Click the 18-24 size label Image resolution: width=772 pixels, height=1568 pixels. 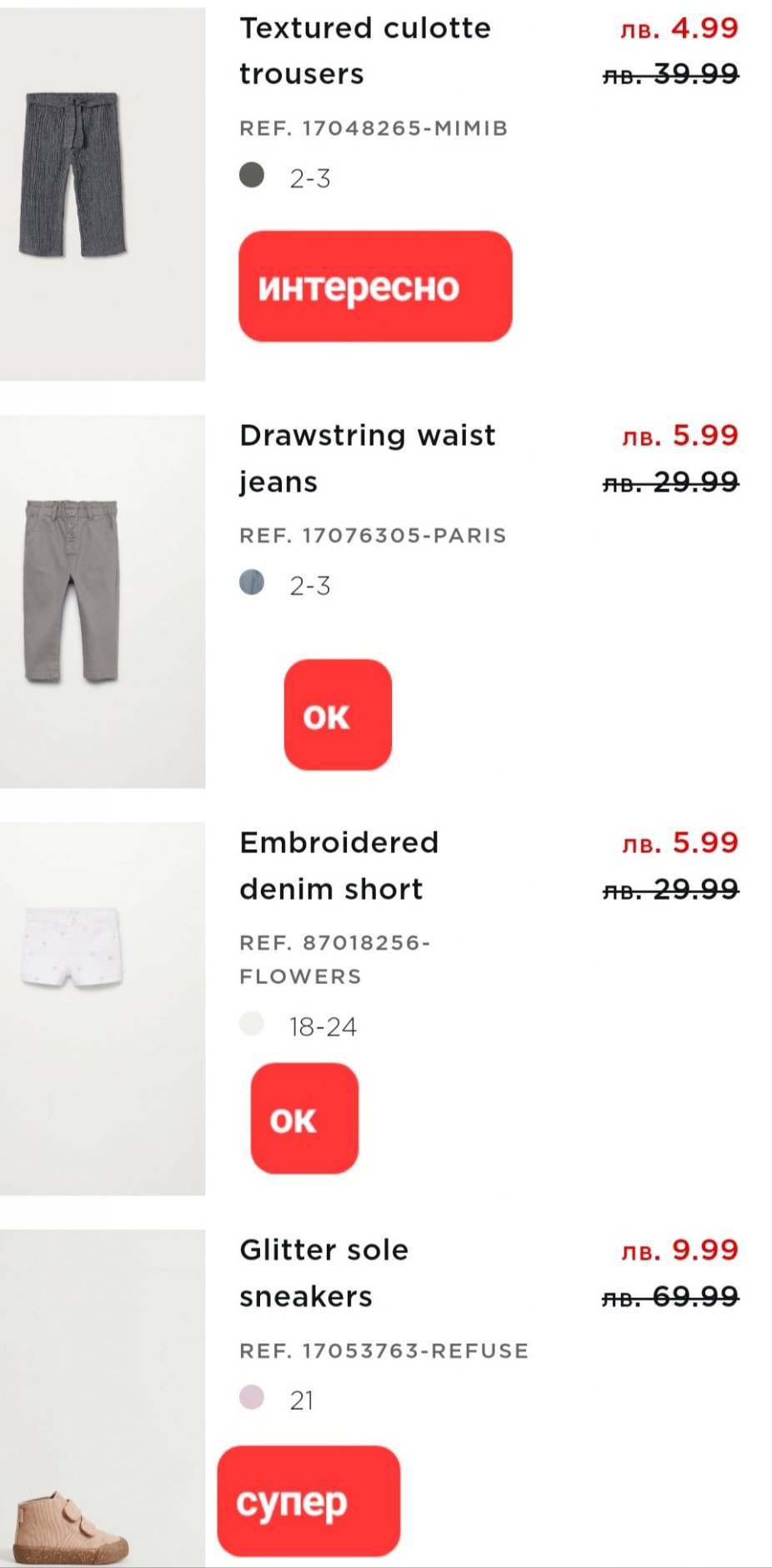point(323,1027)
